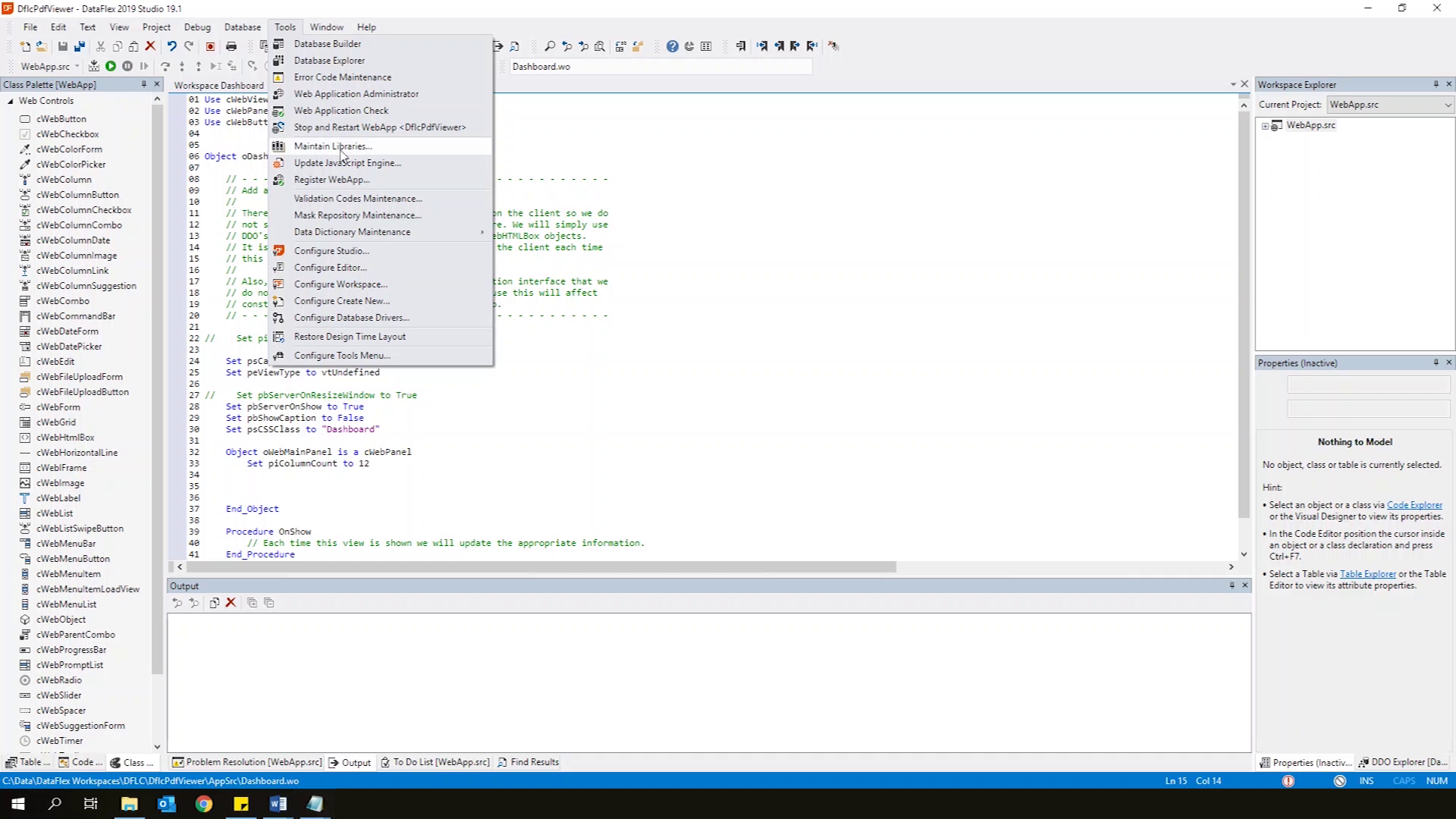Image resolution: width=1456 pixels, height=819 pixels.
Task: Click the Find magnifier toolbar icon
Action: click(x=550, y=46)
